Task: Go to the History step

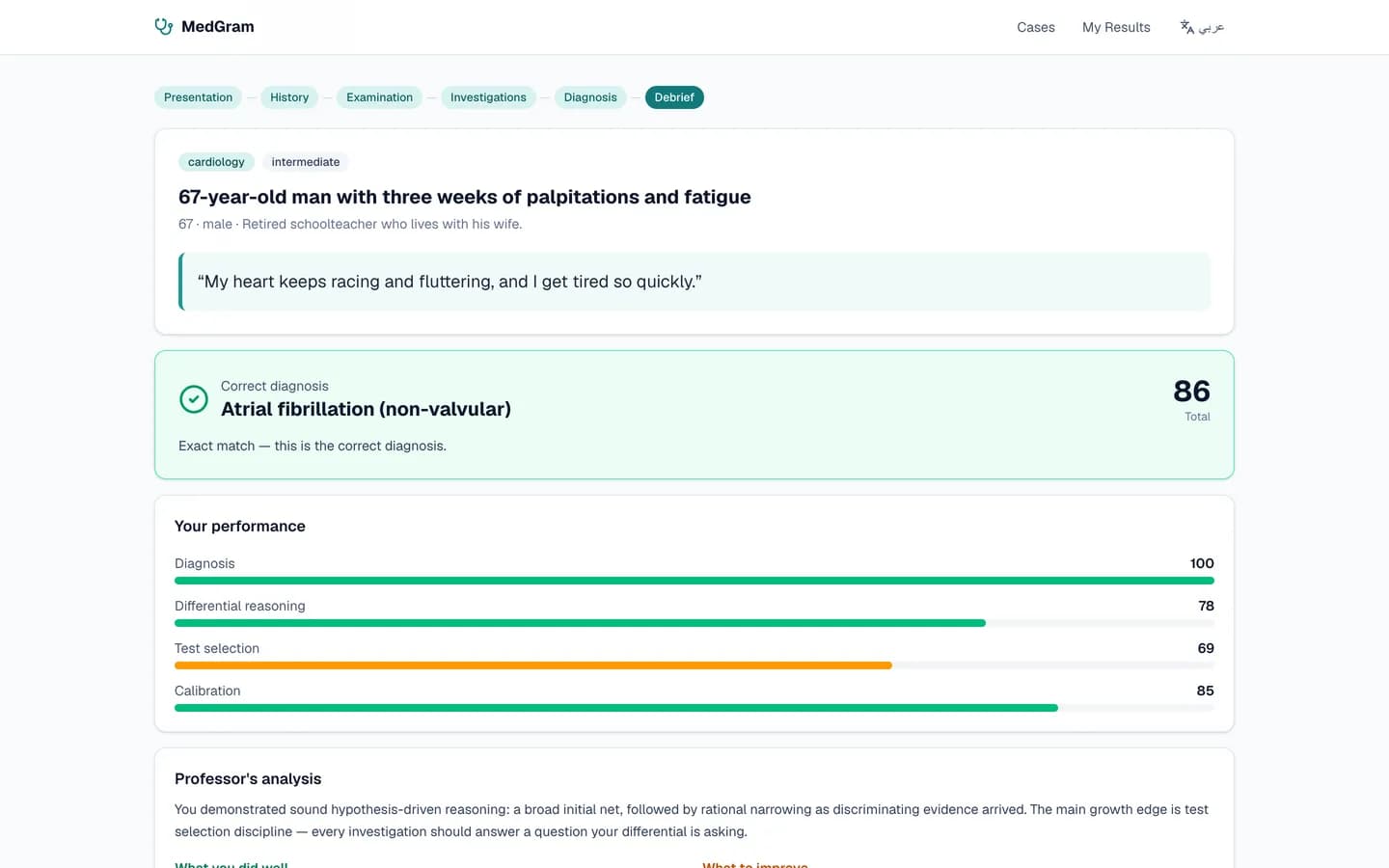Action: [x=289, y=97]
